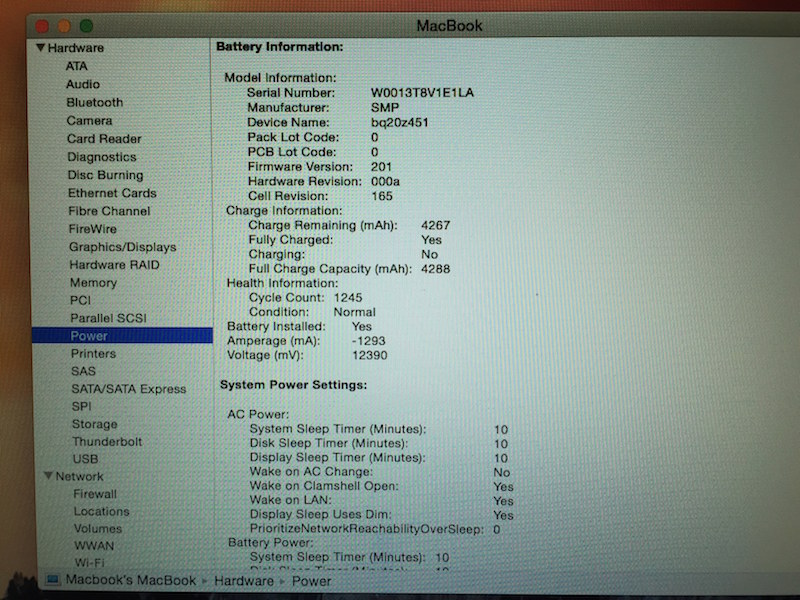Open the Bluetooth hardware entry

click(94, 102)
